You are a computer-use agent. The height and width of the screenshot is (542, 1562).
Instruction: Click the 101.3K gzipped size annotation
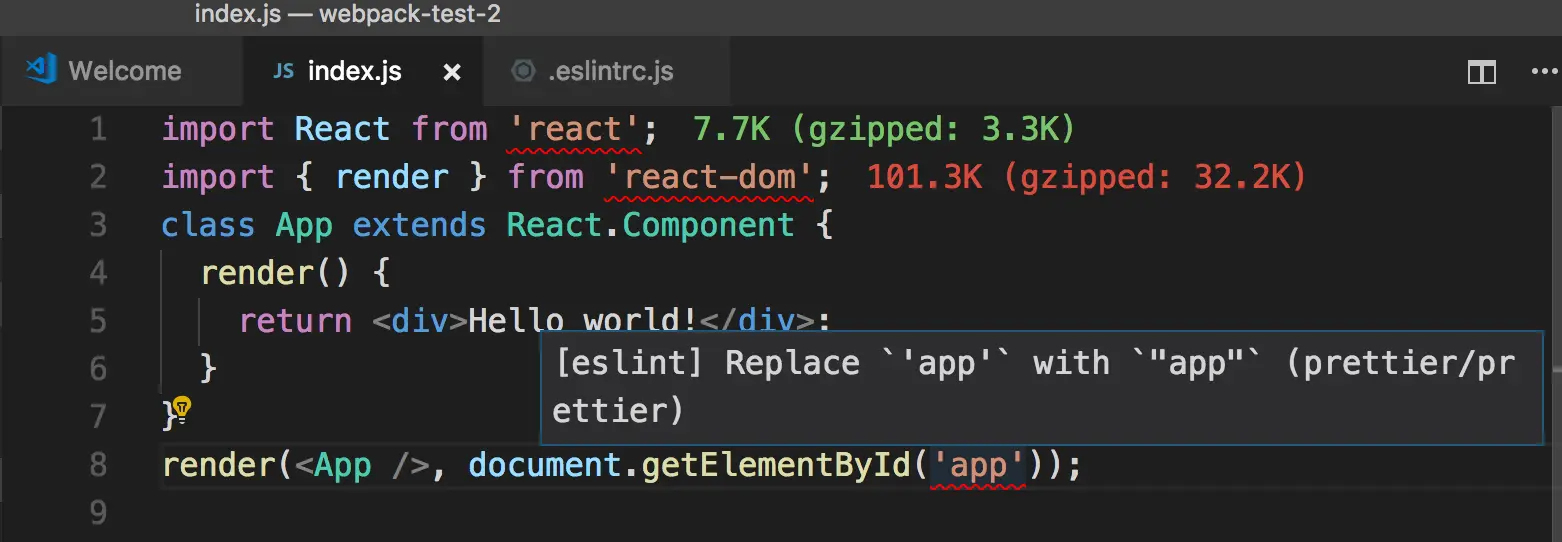click(1087, 178)
